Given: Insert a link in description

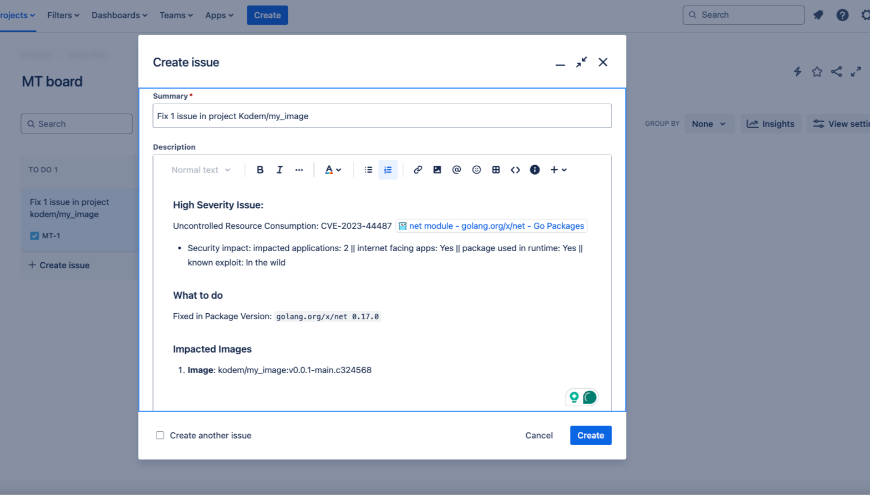Looking at the screenshot, I should (x=418, y=170).
